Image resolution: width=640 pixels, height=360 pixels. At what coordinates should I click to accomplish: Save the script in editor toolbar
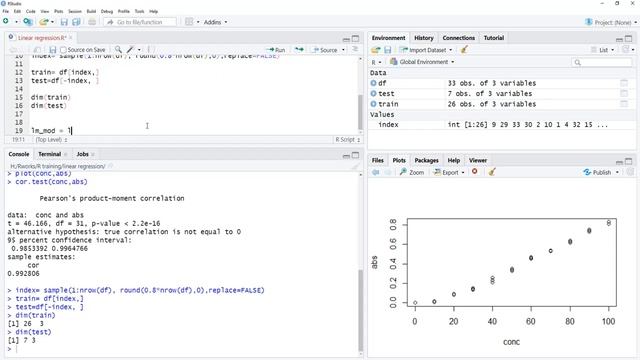(52, 50)
